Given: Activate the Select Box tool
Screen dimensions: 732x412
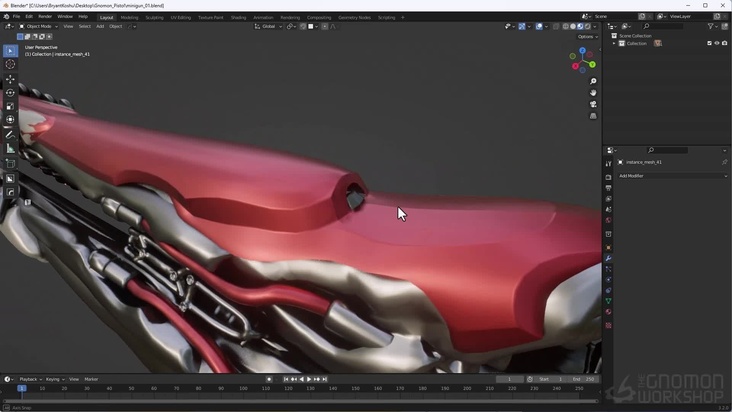Looking at the screenshot, I should [10, 50].
